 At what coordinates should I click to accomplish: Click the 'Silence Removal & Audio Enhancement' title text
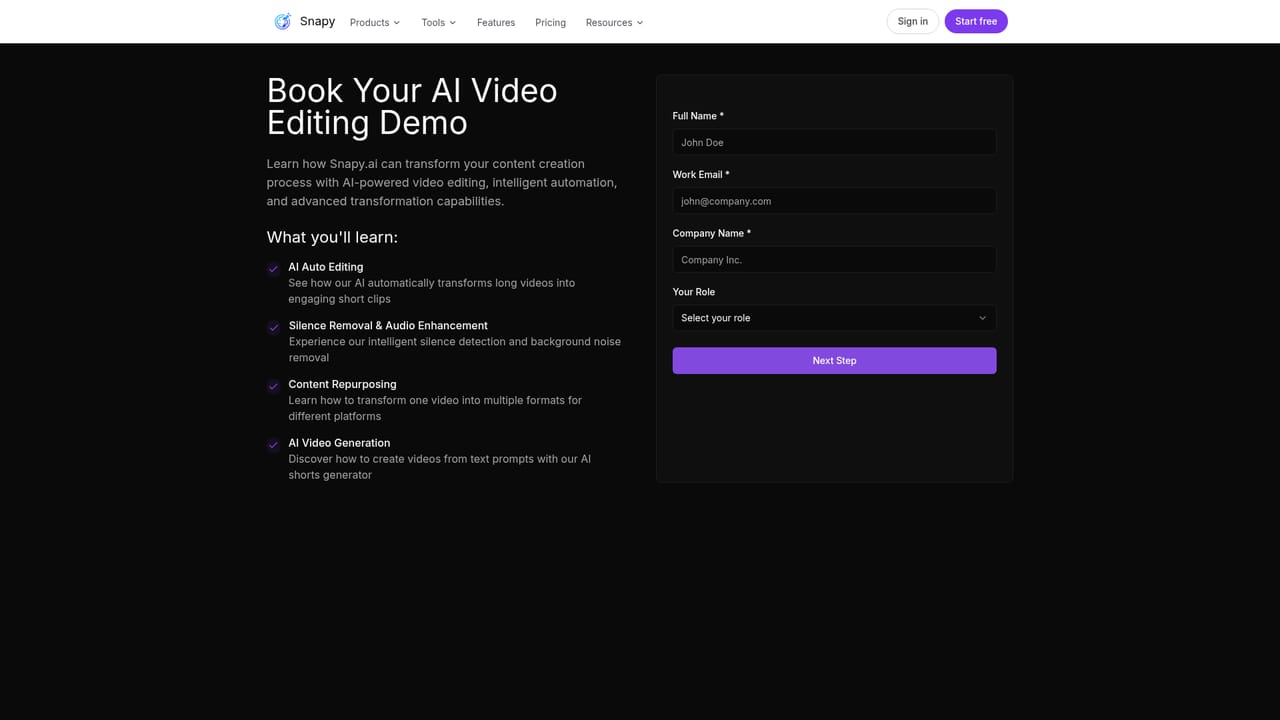[388, 325]
